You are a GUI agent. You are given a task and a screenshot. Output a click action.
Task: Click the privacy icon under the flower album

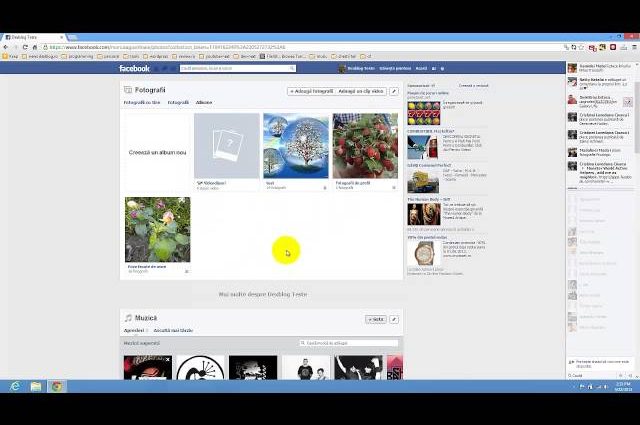(x=187, y=271)
